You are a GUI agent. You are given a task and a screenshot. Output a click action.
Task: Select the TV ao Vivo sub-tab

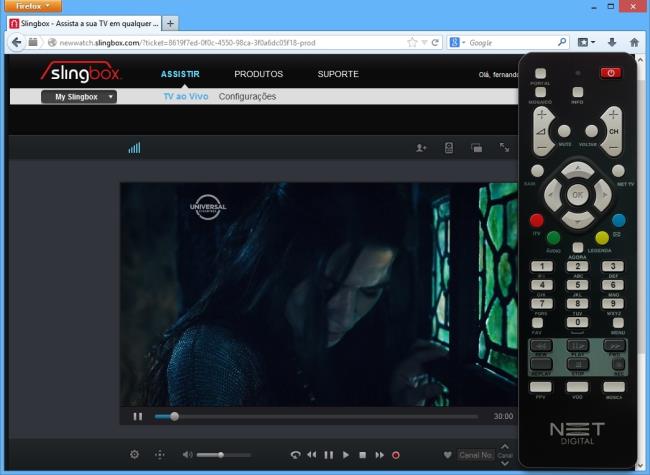click(x=186, y=97)
